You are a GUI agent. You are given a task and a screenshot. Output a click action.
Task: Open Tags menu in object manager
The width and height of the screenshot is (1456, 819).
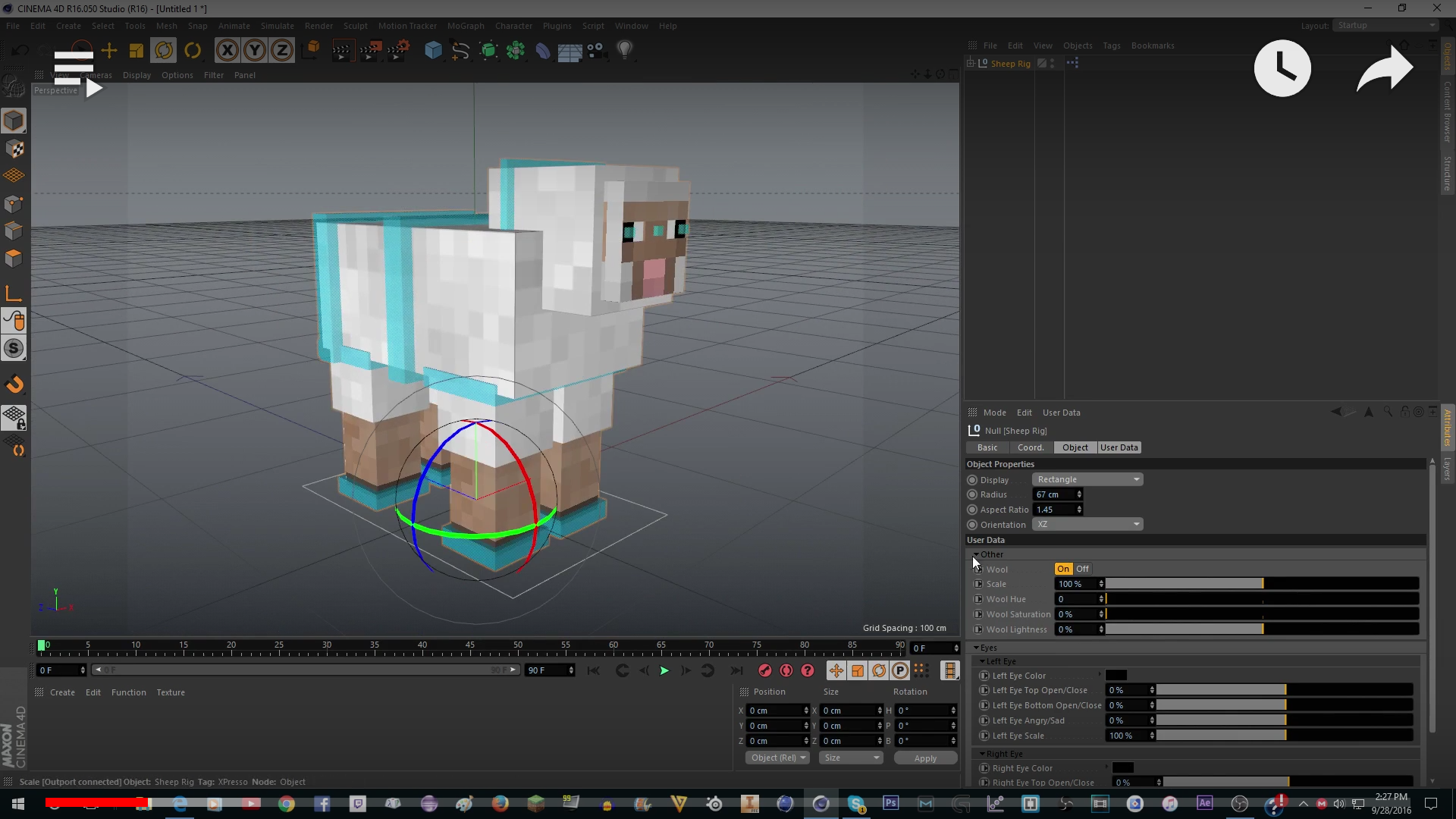tap(1111, 45)
